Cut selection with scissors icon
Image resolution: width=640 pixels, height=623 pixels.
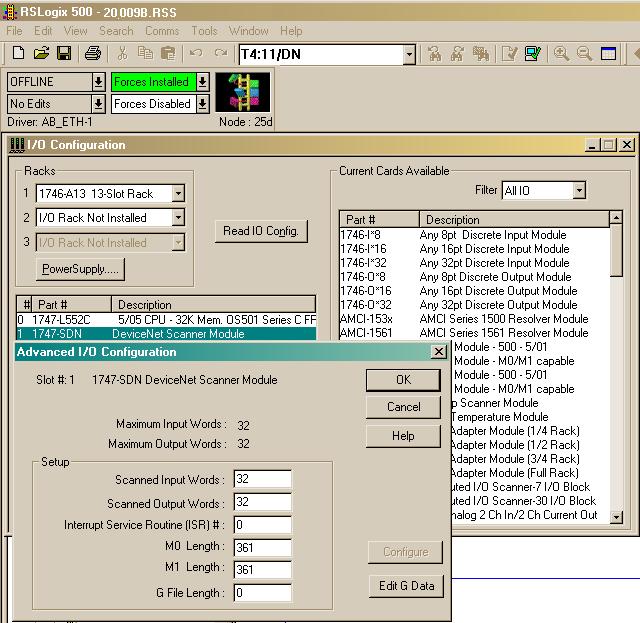[x=122, y=53]
